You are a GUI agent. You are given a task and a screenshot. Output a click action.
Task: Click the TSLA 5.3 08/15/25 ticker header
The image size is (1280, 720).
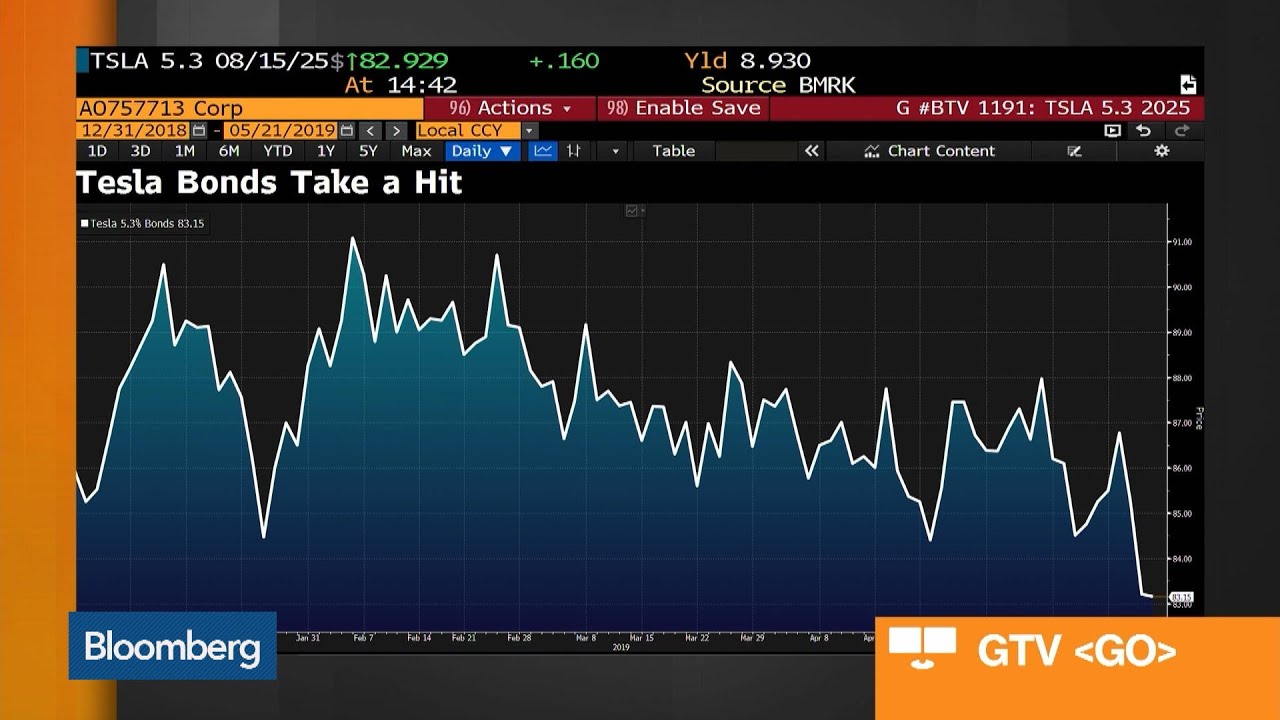click(x=210, y=61)
